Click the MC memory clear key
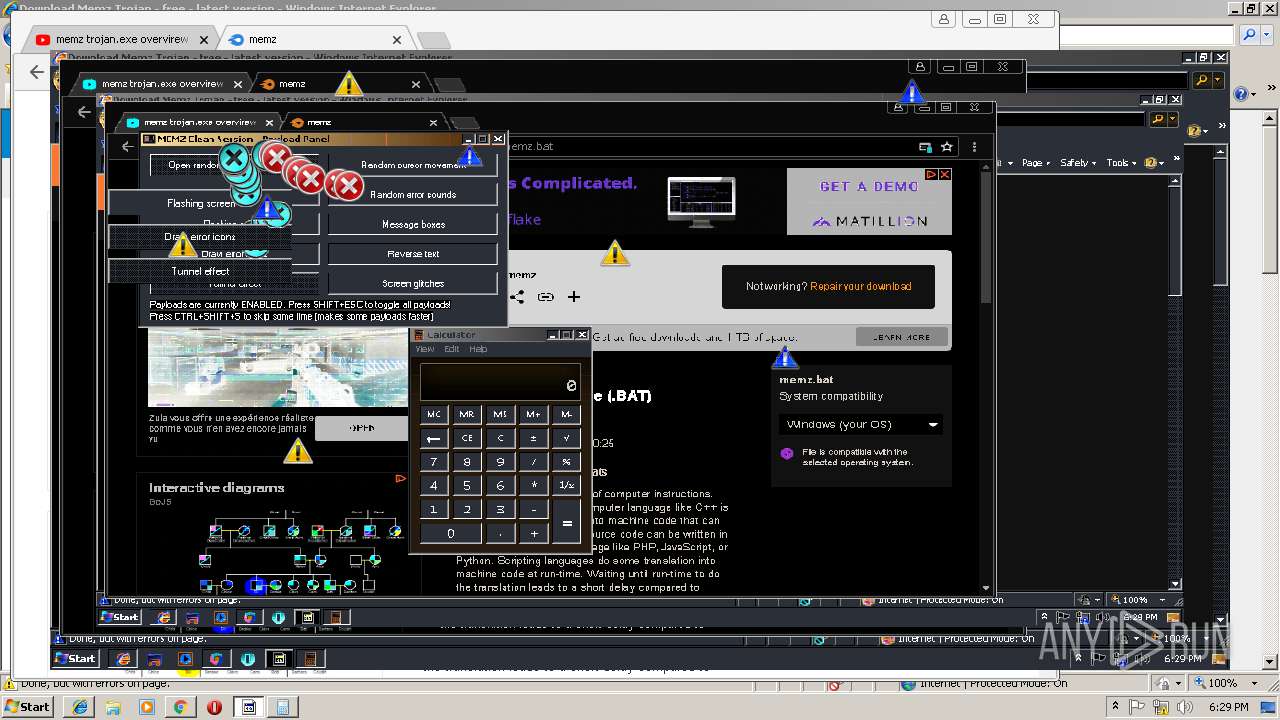1280x720 pixels. [x=433, y=414]
